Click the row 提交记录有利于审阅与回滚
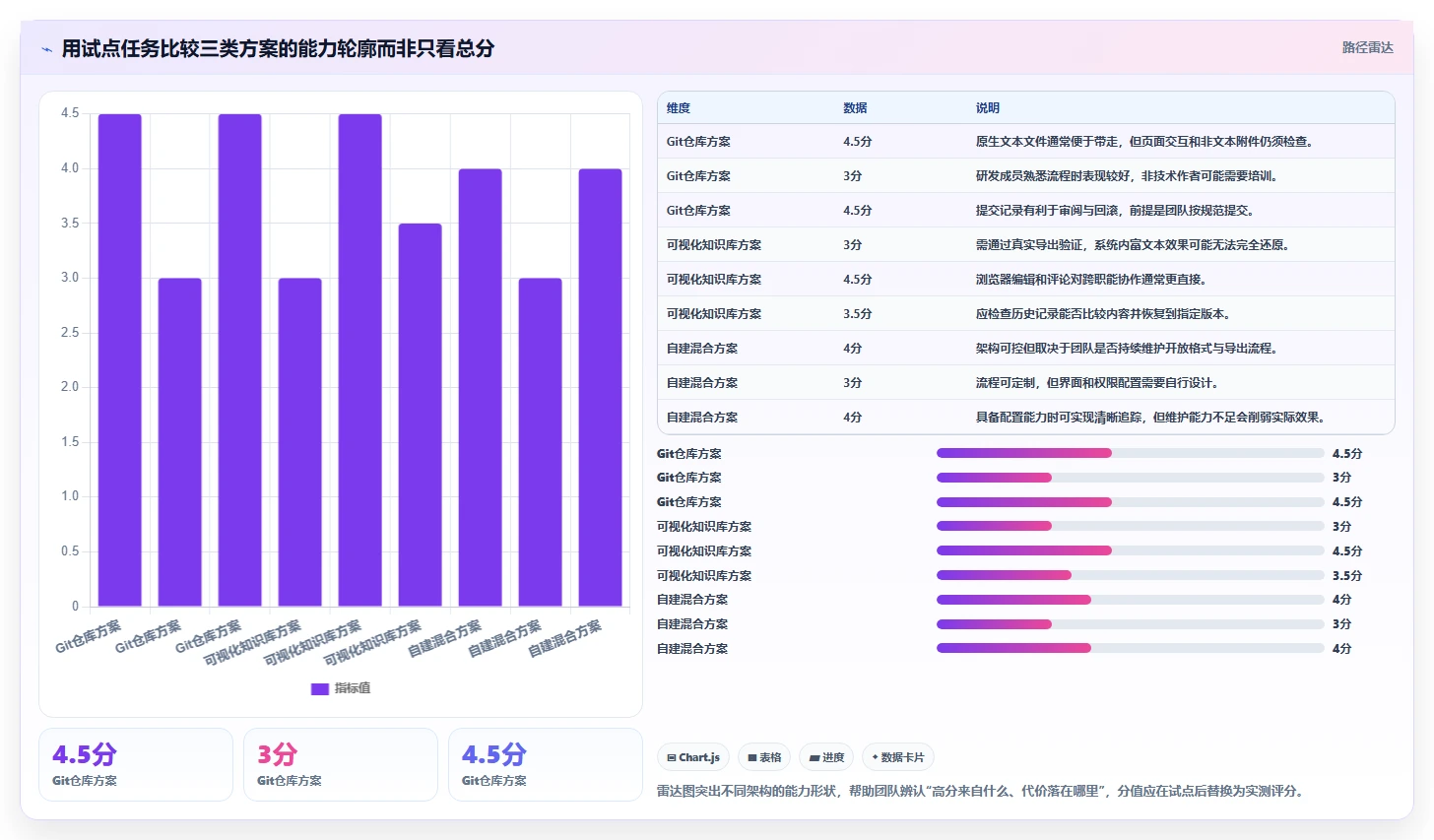 click(1026, 211)
